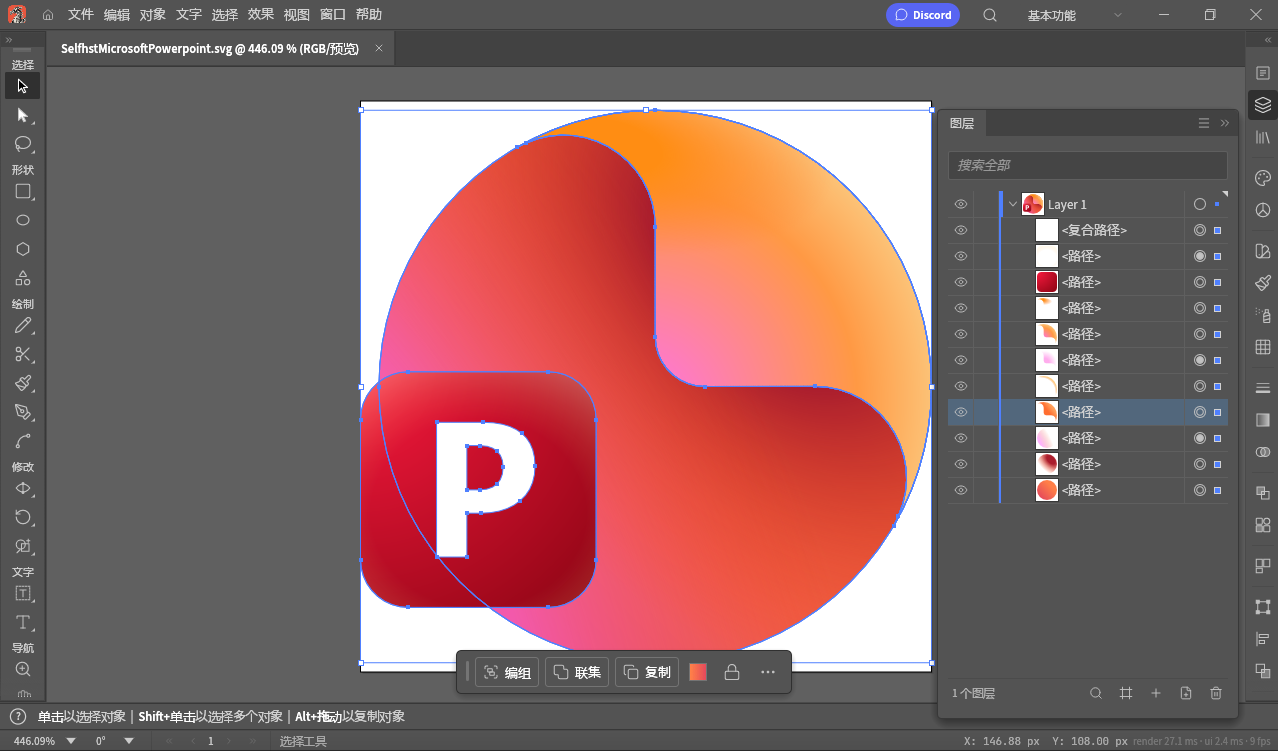This screenshot has height=751, width=1278.
Task: Click the home icon in title bar
Action: 48,15
